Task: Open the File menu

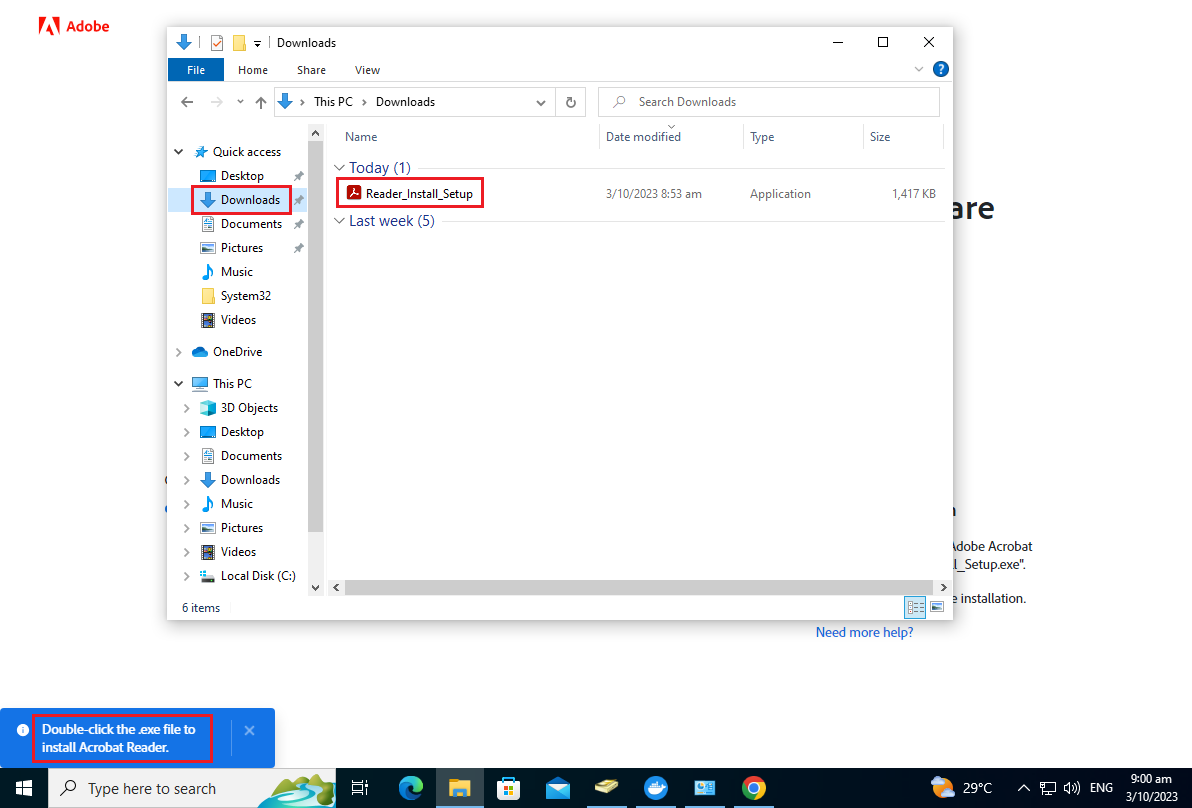Action: (x=195, y=69)
